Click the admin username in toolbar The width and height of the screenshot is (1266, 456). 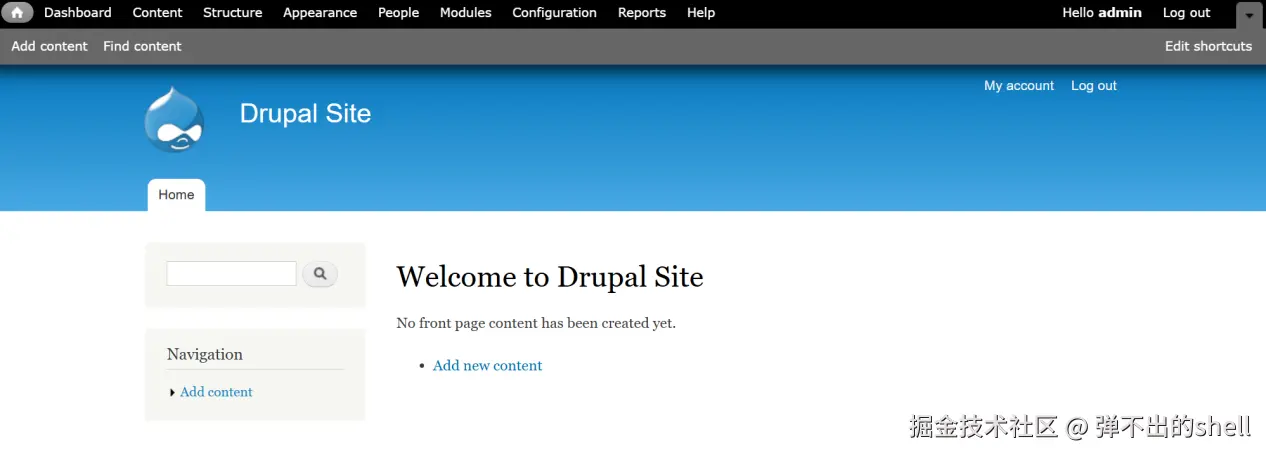1120,13
